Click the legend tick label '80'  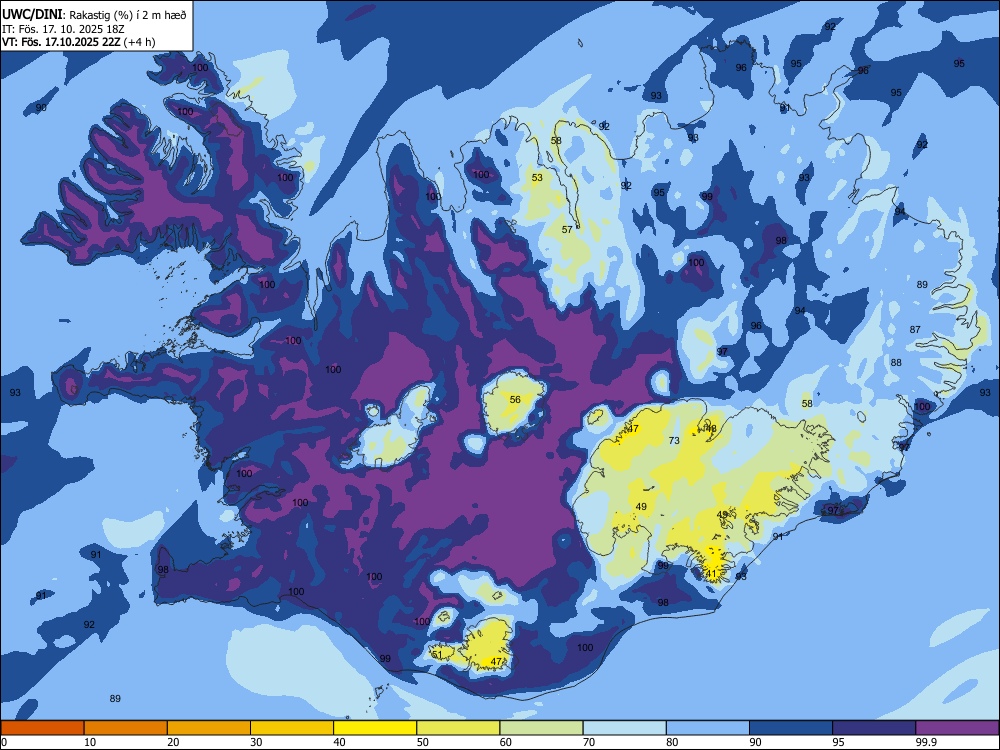pyautogui.click(x=672, y=742)
